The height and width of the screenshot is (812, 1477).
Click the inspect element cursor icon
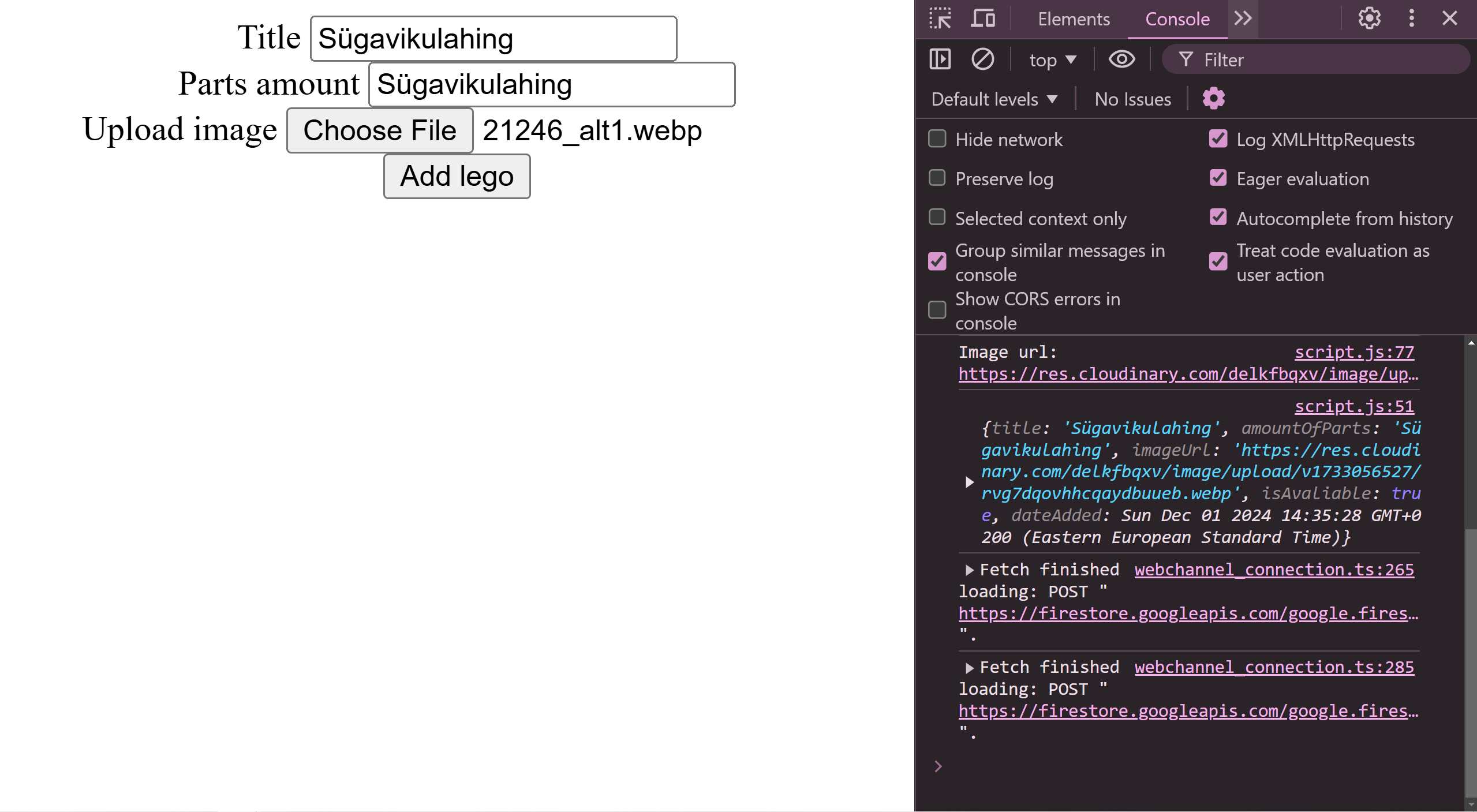click(x=940, y=18)
